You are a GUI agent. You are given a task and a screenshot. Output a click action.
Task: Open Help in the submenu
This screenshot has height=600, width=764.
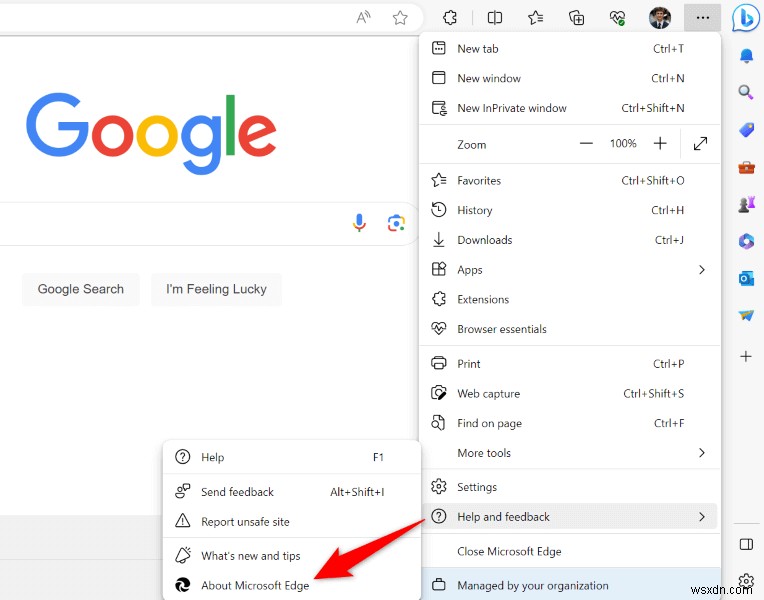click(291, 457)
